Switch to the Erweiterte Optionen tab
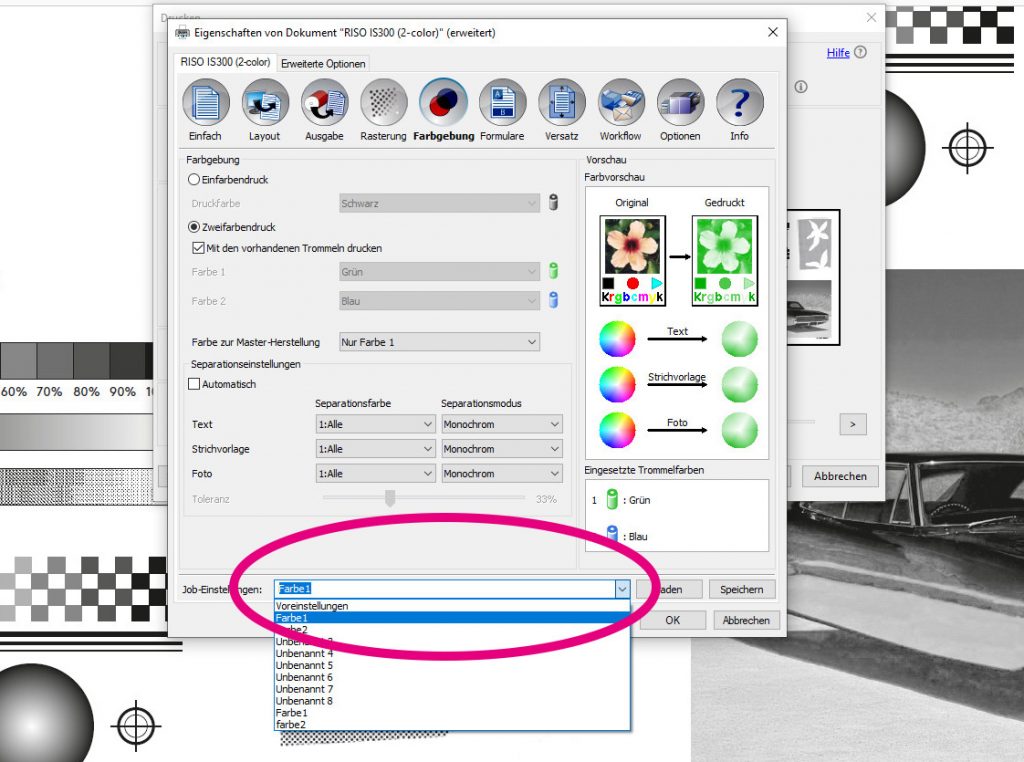The height and width of the screenshot is (762, 1024). point(323,63)
